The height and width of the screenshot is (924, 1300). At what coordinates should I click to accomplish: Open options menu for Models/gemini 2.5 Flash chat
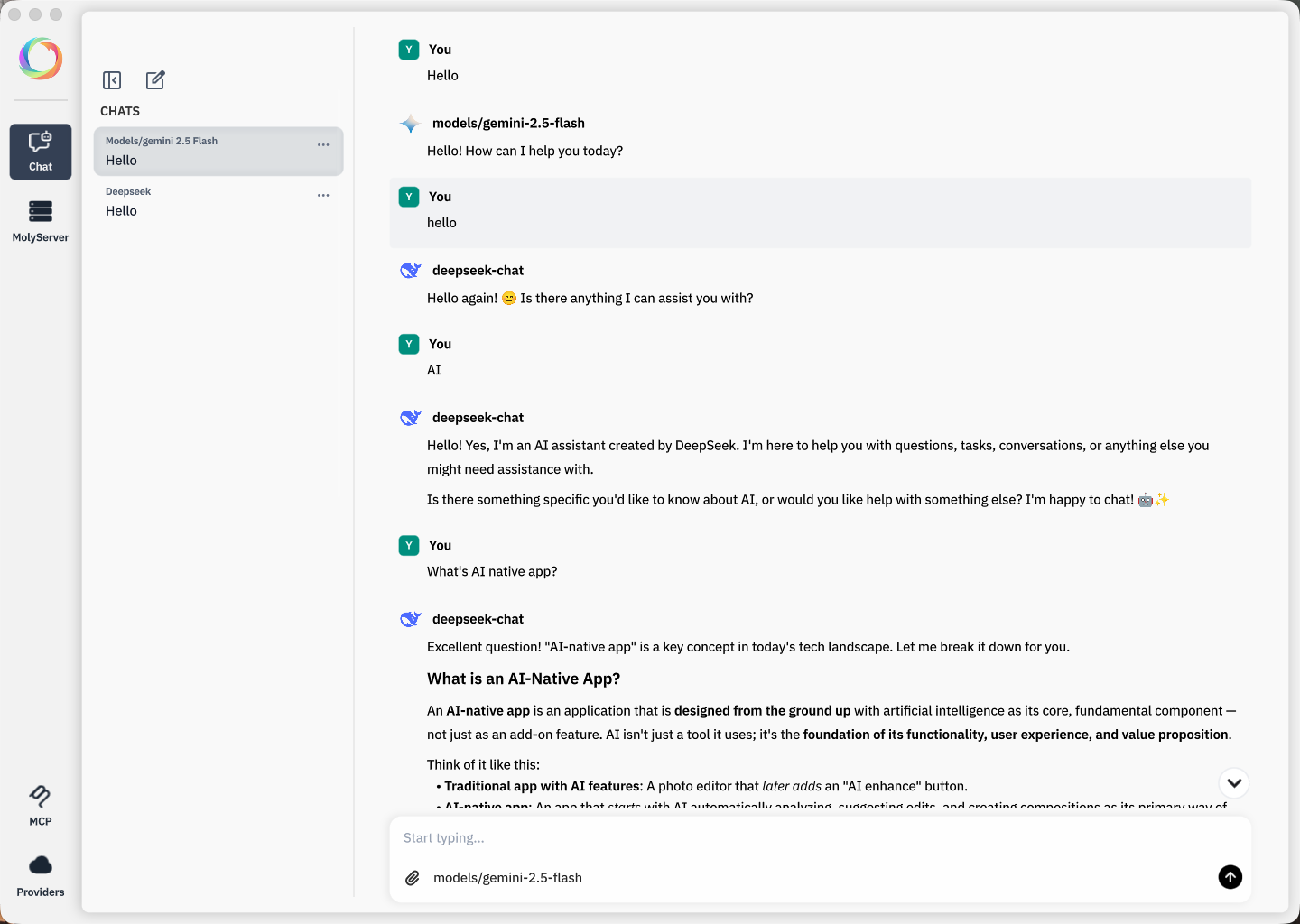click(x=323, y=144)
